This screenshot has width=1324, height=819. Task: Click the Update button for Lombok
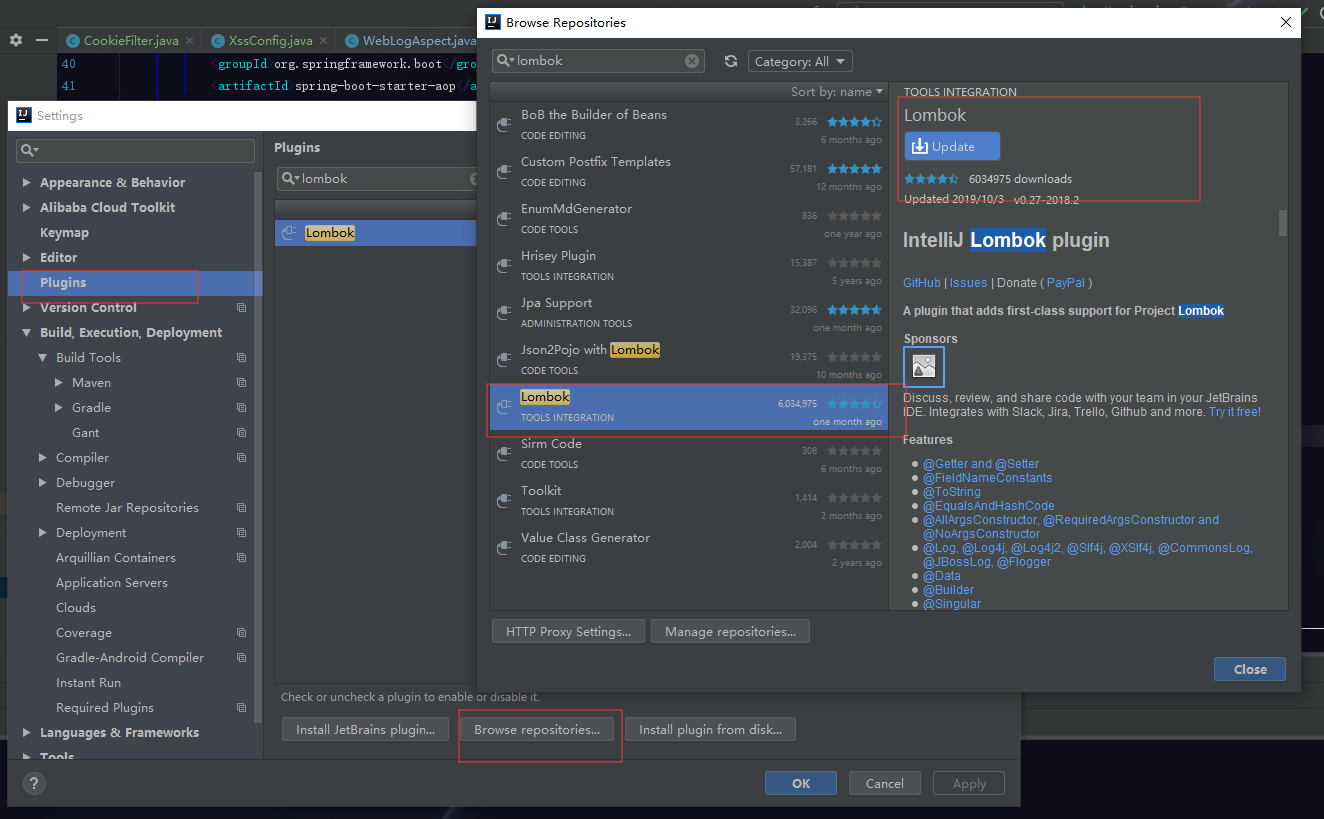click(952, 146)
